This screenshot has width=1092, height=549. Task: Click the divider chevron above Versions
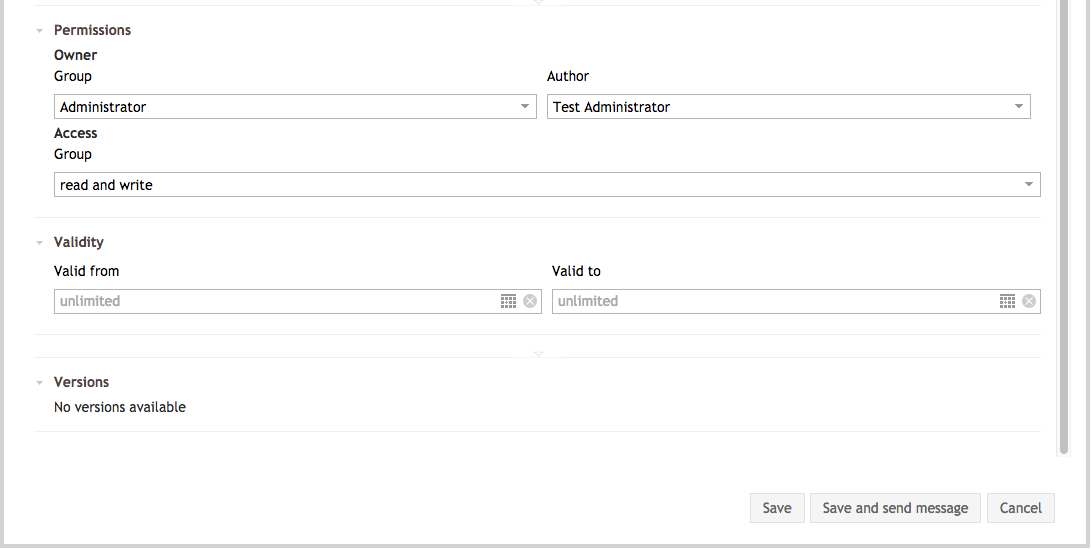point(538,354)
